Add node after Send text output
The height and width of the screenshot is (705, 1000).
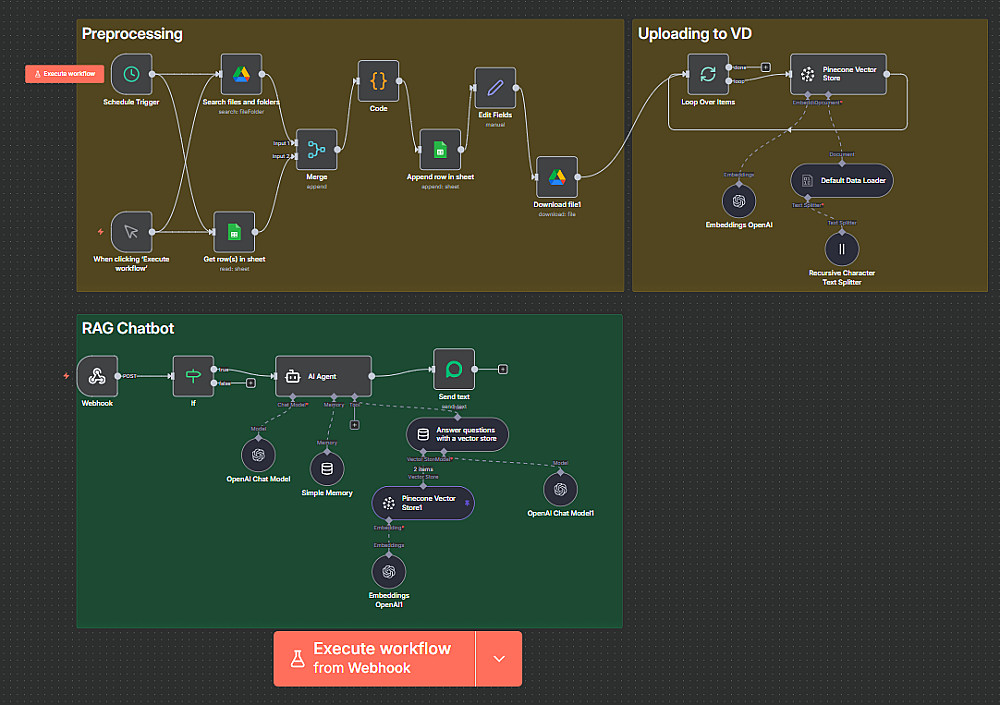point(503,369)
